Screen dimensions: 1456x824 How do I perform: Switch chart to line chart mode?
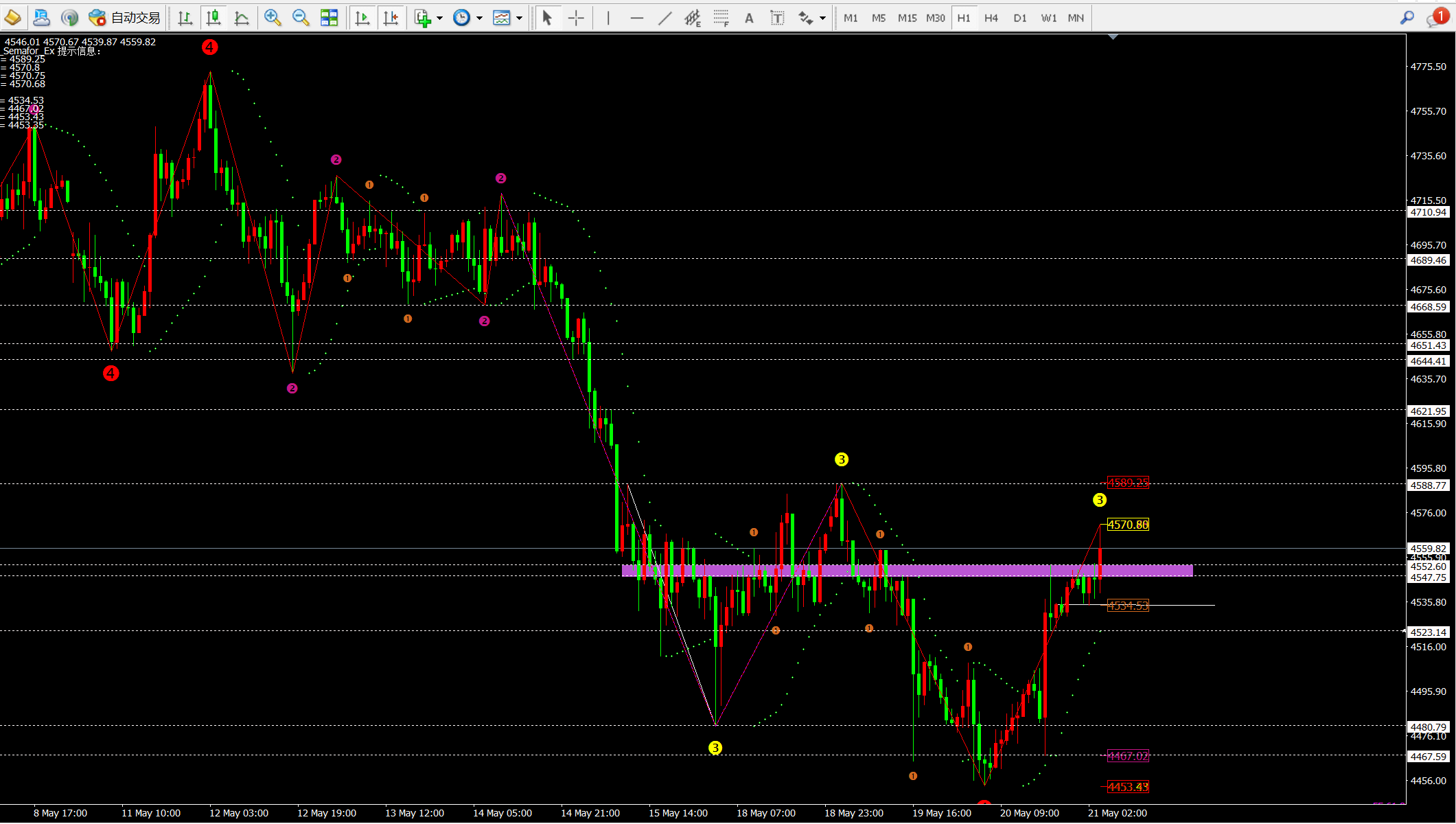pos(242,18)
